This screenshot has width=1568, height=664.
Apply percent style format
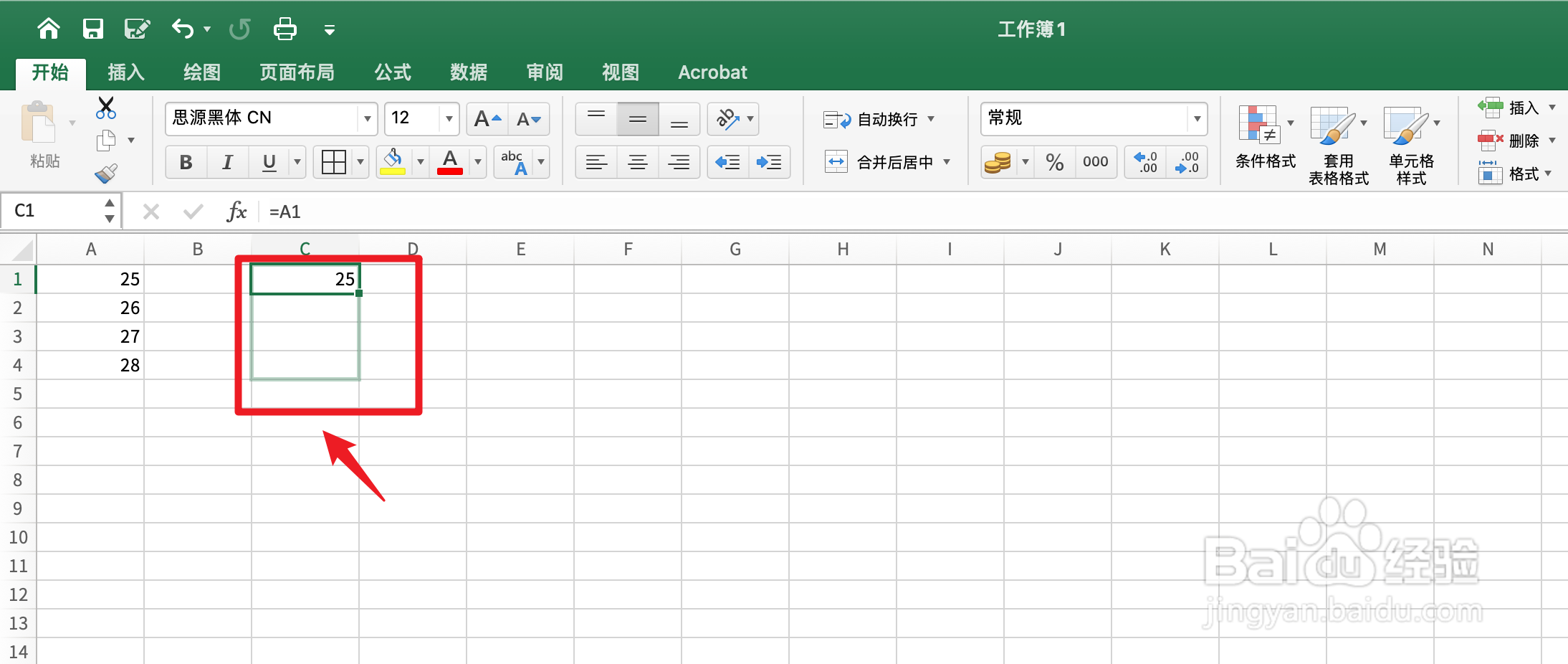(1055, 162)
